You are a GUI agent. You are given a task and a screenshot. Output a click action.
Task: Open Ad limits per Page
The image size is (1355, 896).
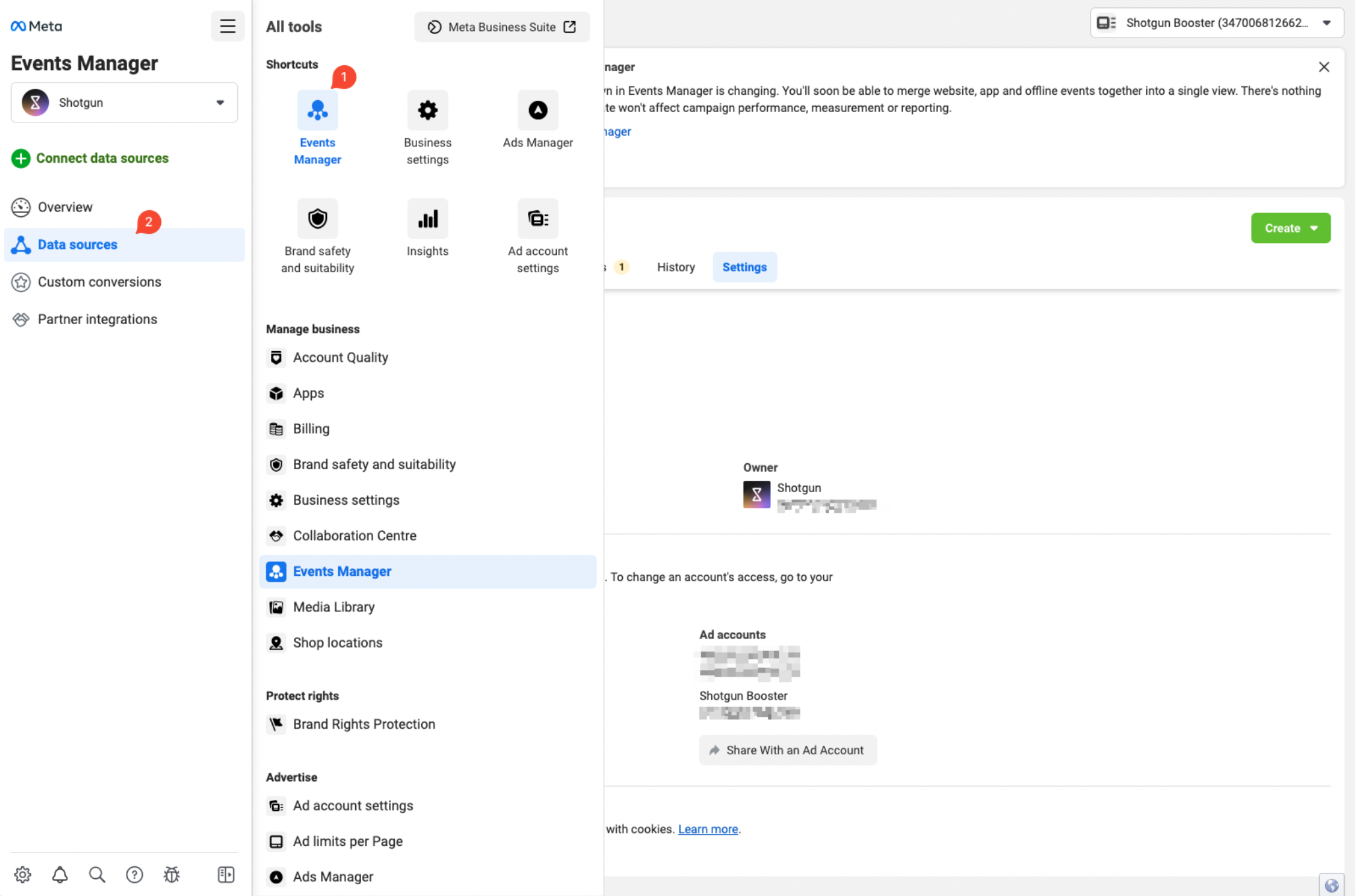[428, 841]
